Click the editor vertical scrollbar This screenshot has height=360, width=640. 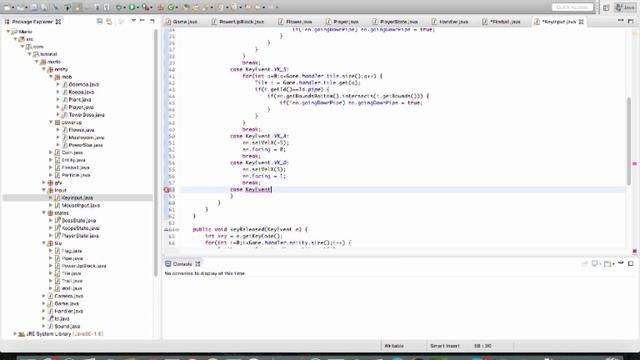point(629,141)
